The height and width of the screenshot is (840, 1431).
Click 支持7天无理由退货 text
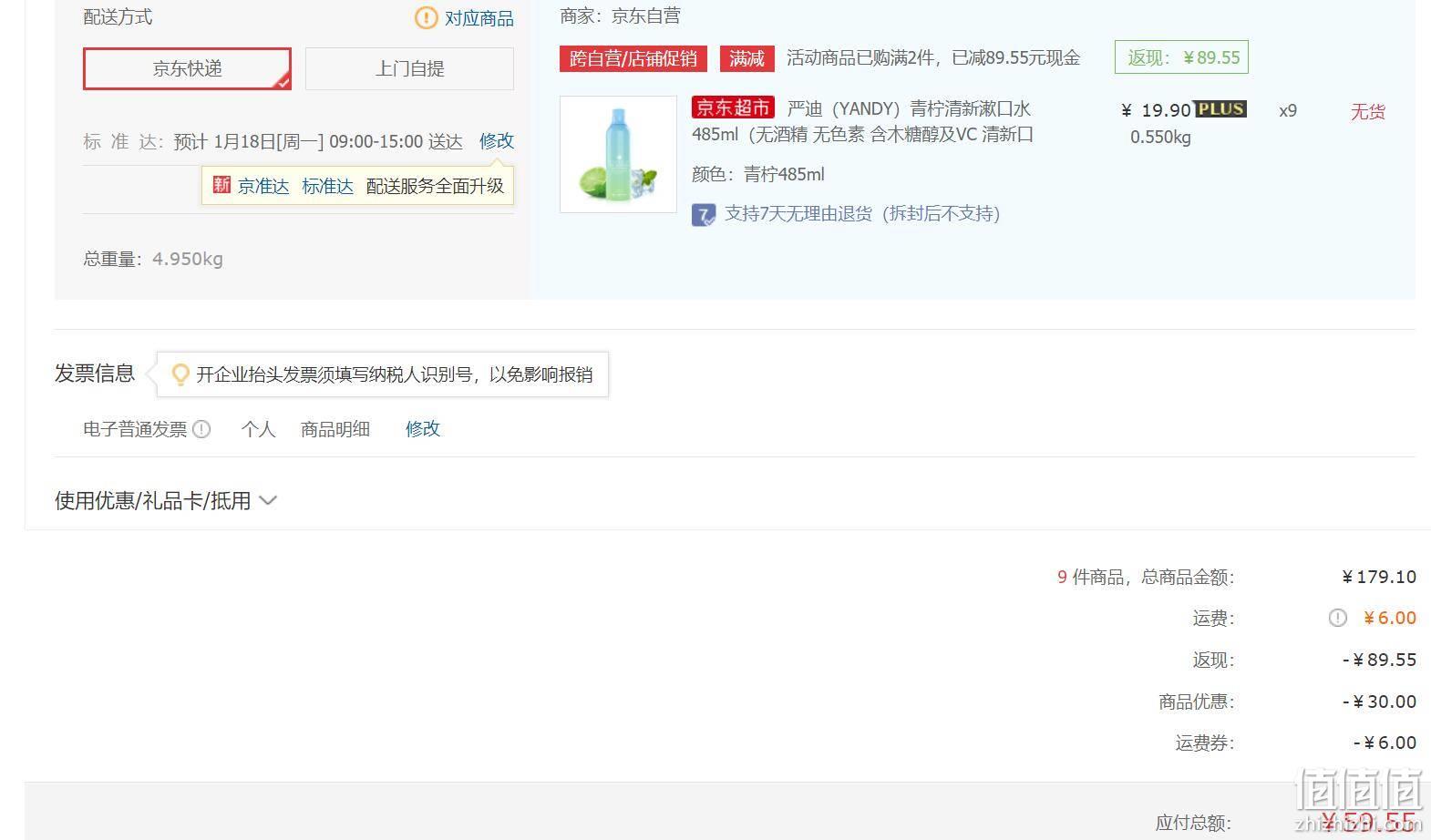862,214
